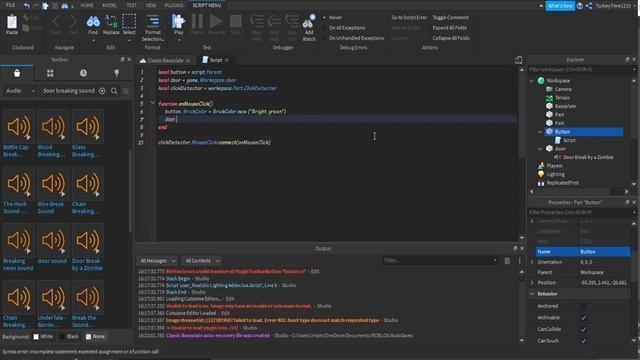Expand the Orientation property
This screenshot has width=640, height=360.
[x=532, y=262]
